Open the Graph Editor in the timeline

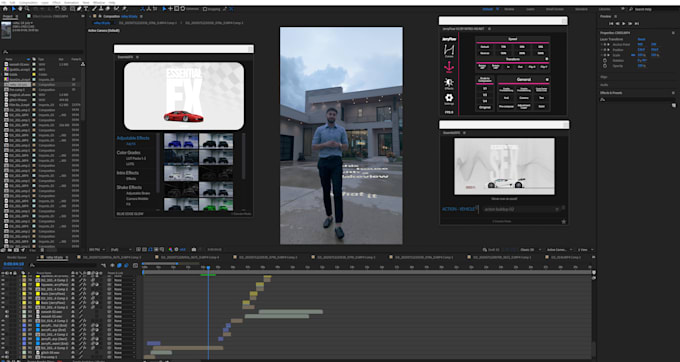click(x=135, y=265)
